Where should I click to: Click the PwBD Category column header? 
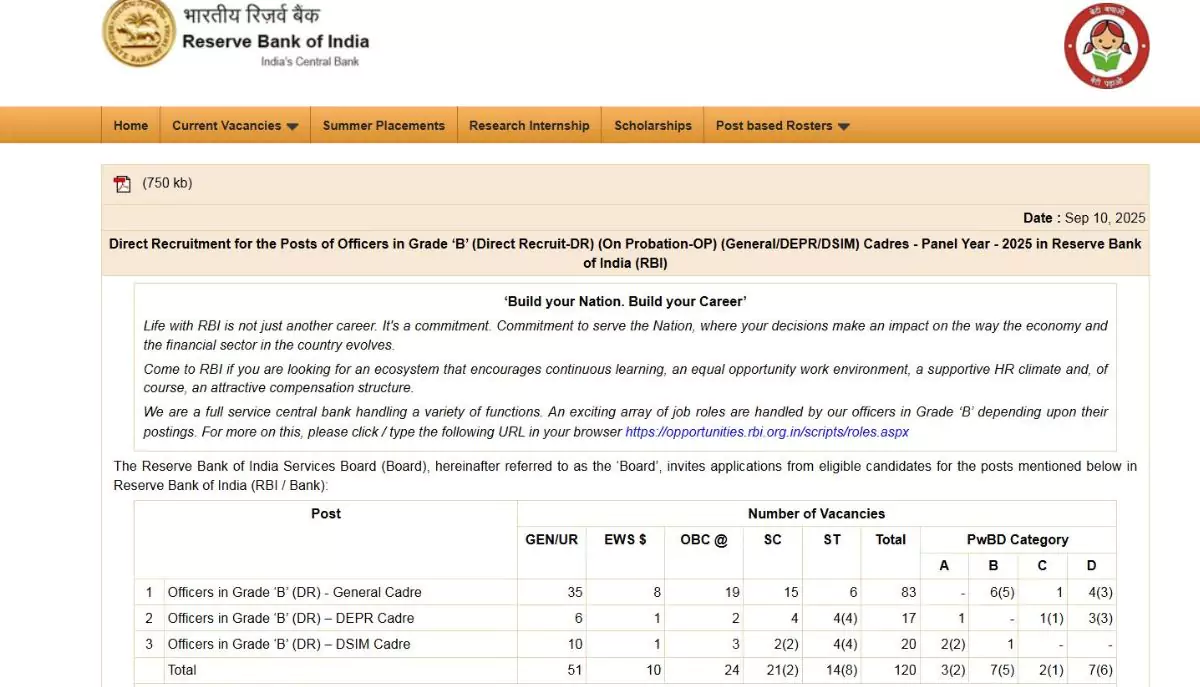tap(1017, 540)
